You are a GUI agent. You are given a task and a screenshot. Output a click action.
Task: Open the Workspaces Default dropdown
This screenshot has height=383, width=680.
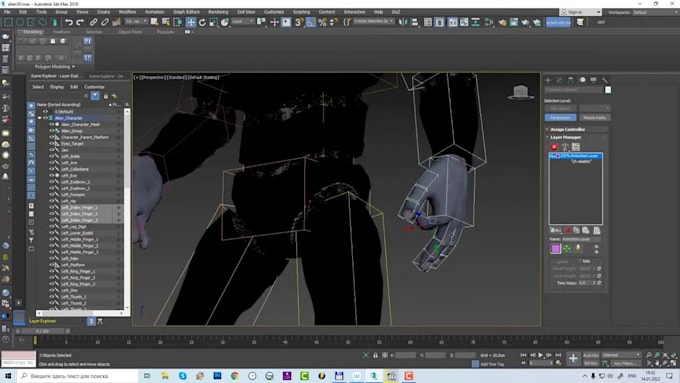[x=655, y=13]
